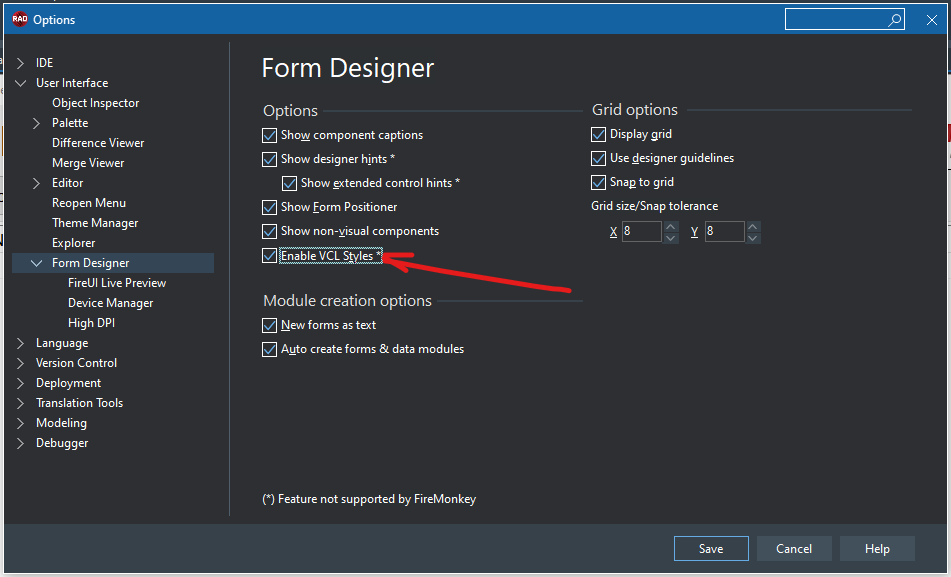Select the User Interface tree label

tap(72, 83)
